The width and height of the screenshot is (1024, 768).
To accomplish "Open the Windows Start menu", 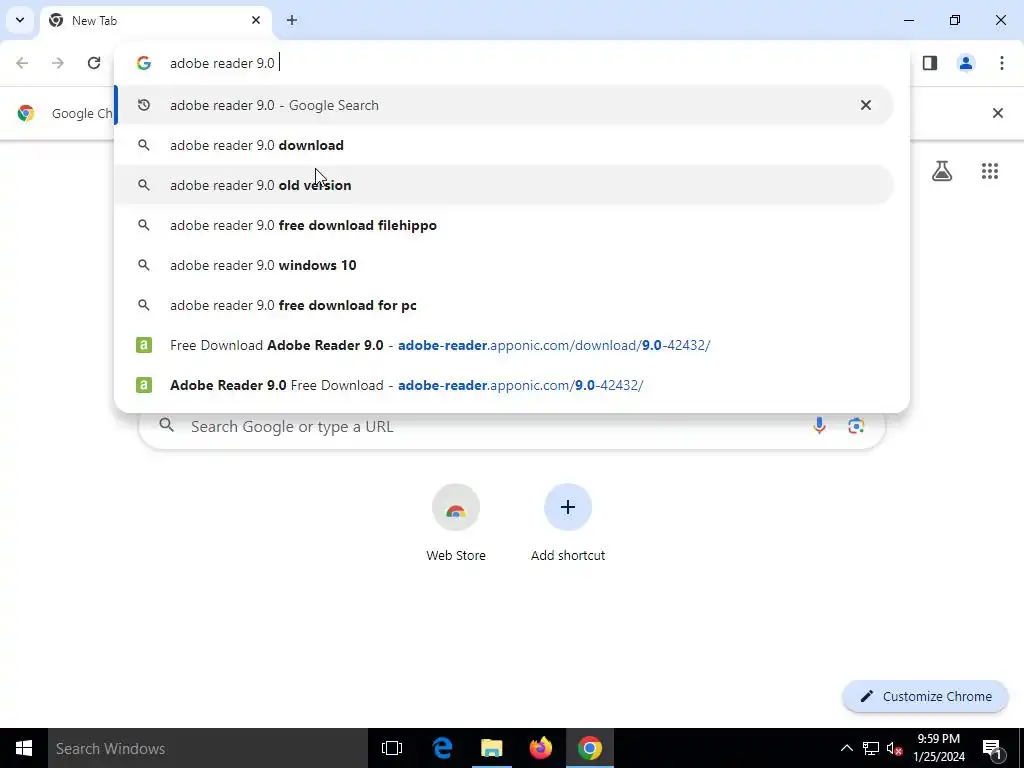I will (x=24, y=748).
